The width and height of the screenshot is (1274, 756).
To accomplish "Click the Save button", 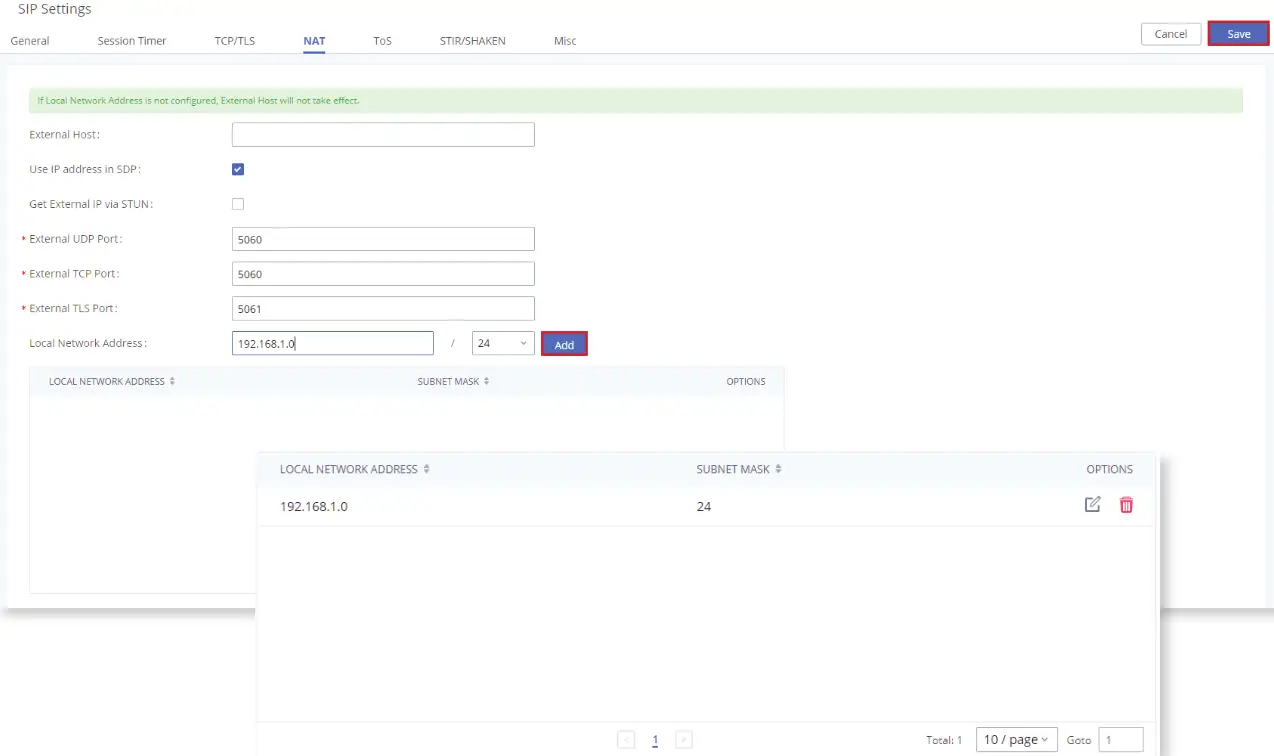I will 1238,34.
